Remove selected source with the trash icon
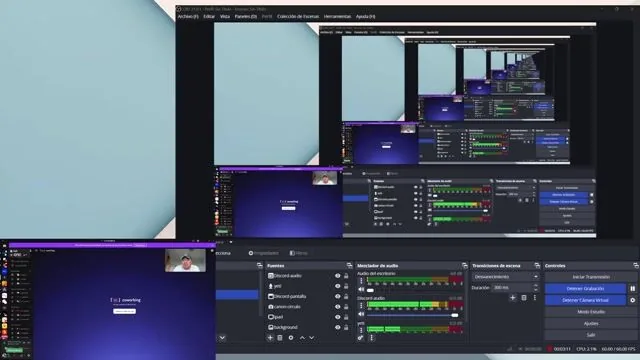Viewport: 640px width, 360px height. coord(280,338)
